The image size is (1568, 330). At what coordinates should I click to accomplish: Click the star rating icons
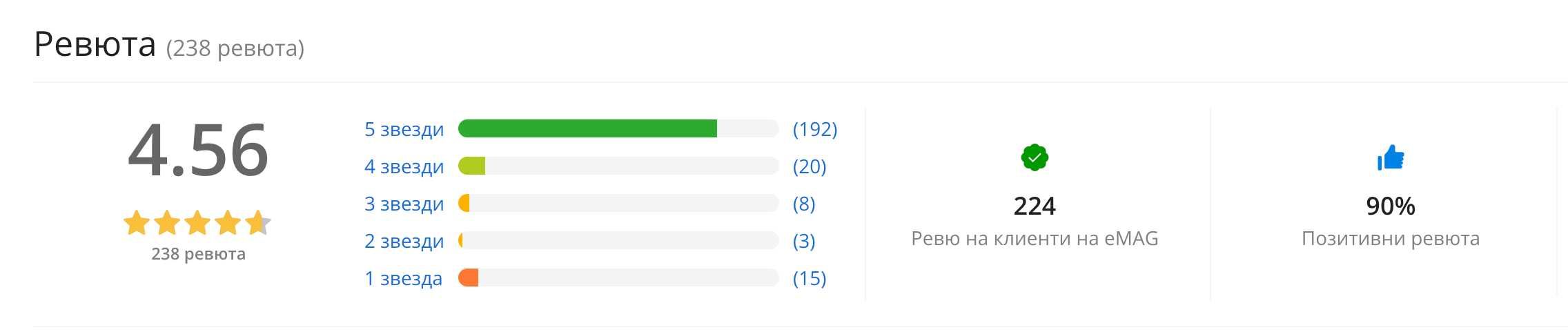[x=197, y=223]
